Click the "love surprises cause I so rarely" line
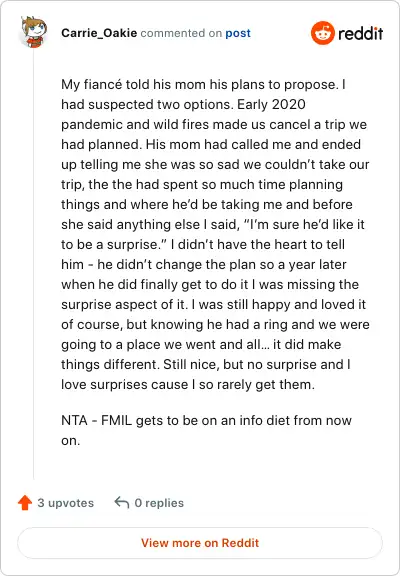400x576 pixels. pyautogui.click(x=188, y=385)
